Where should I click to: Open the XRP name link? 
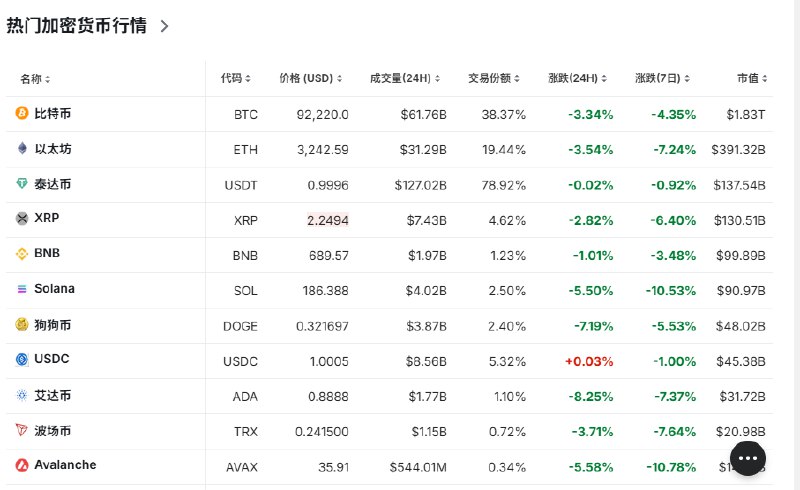tap(46, 218)
